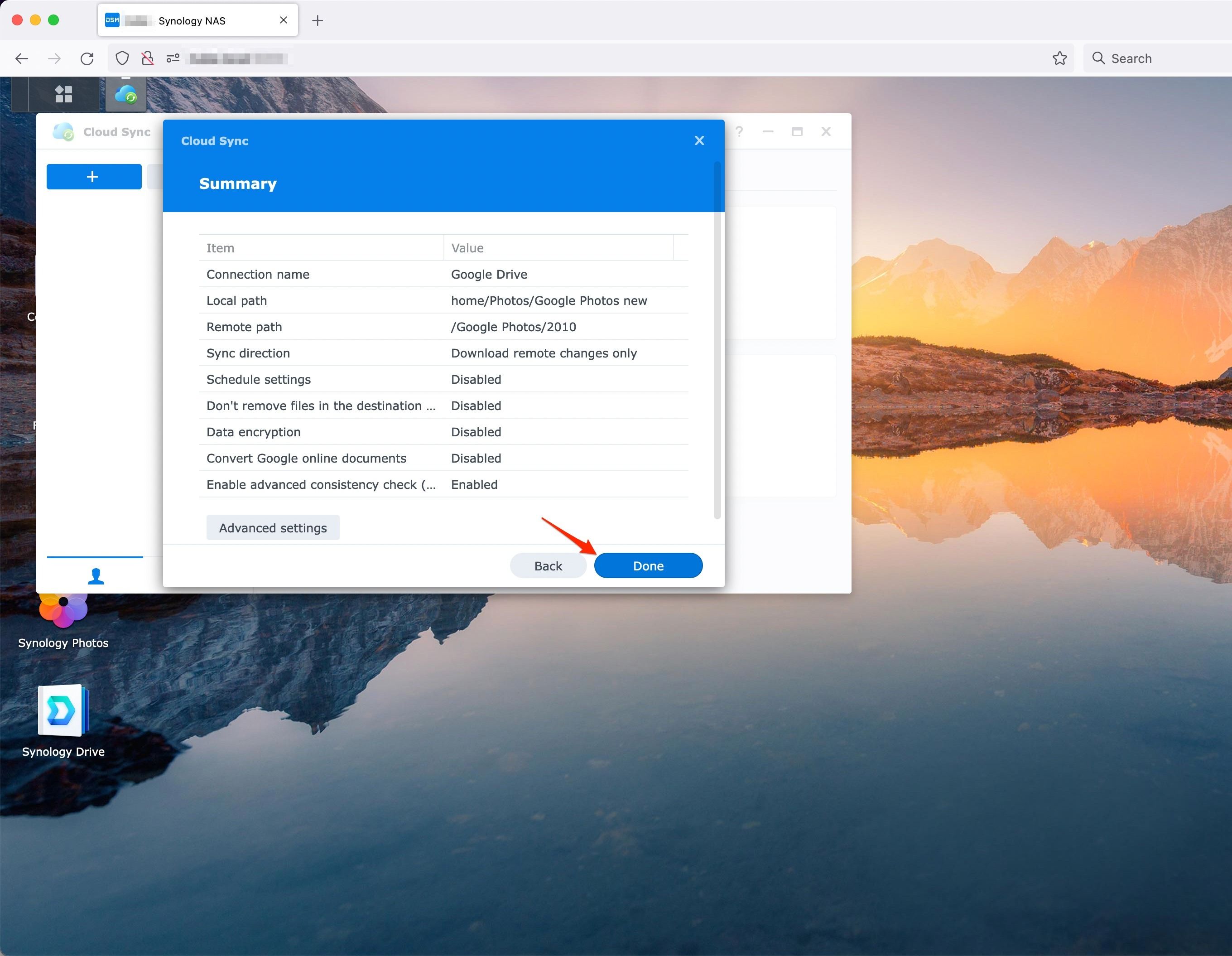Click the Done button
1232x956 pixels.
coord(648,565)
